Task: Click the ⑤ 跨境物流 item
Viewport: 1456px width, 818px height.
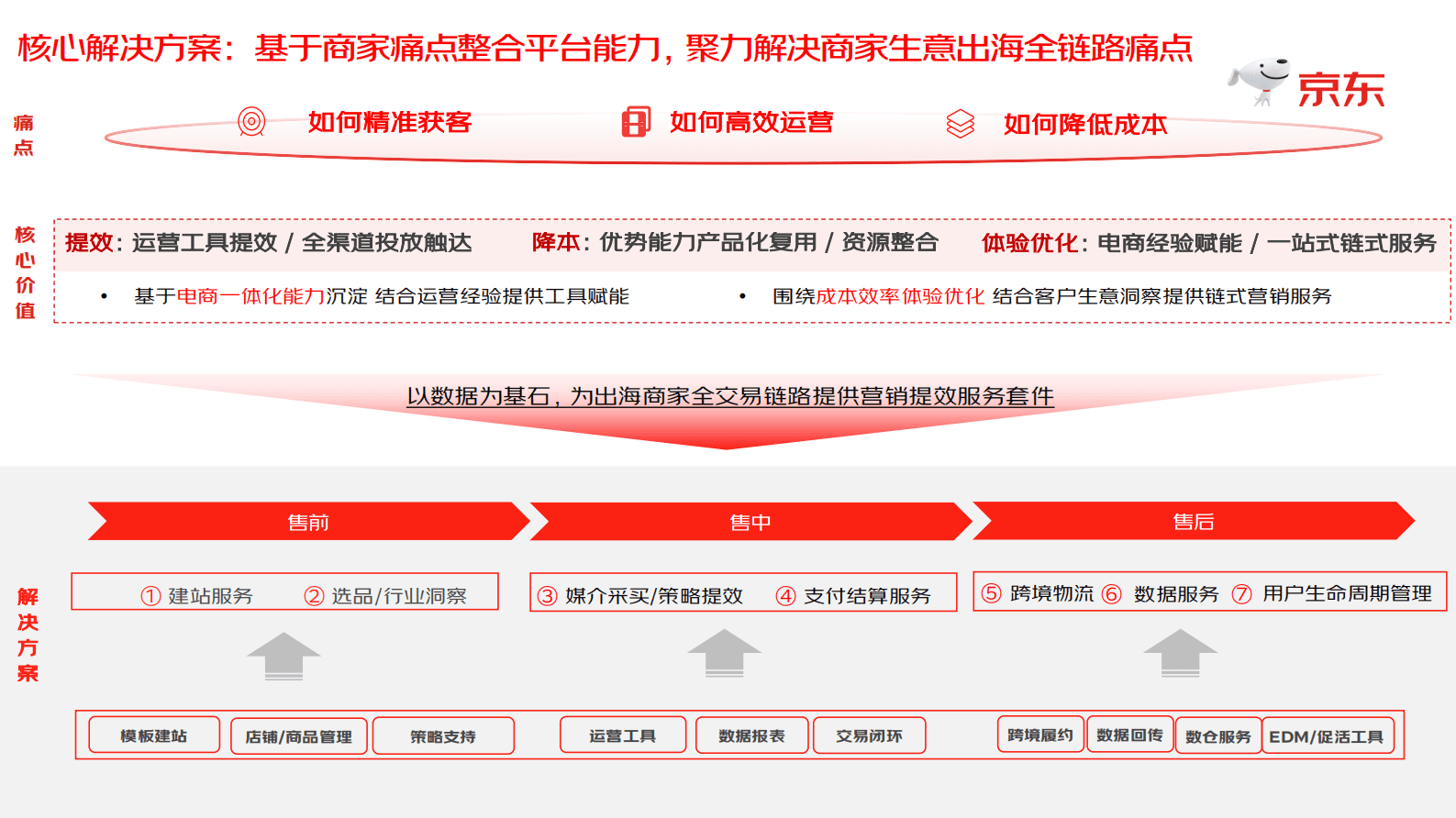Action: coord(1038,592)
